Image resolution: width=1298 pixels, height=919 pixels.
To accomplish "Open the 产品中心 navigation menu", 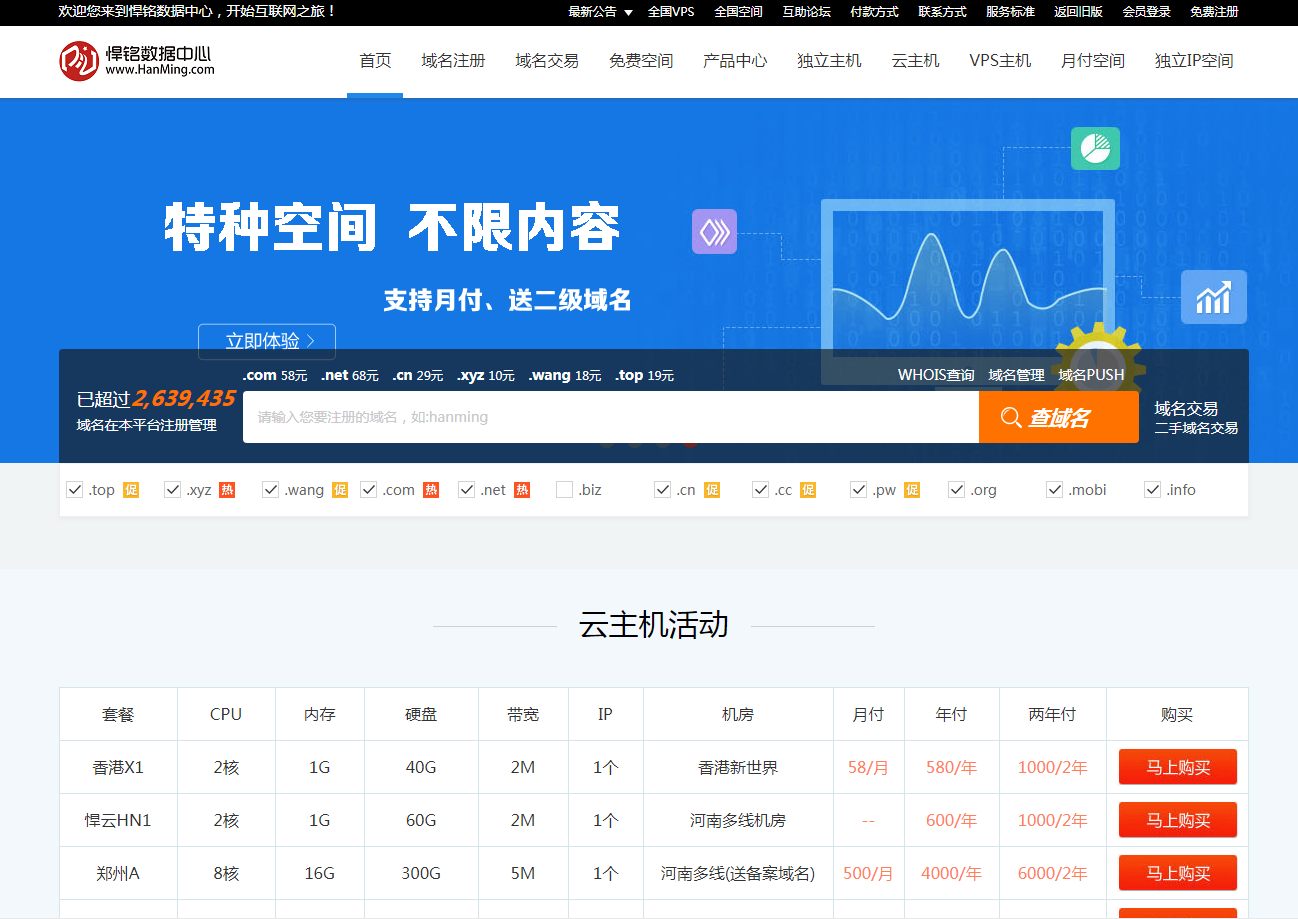I will [735, 61].
